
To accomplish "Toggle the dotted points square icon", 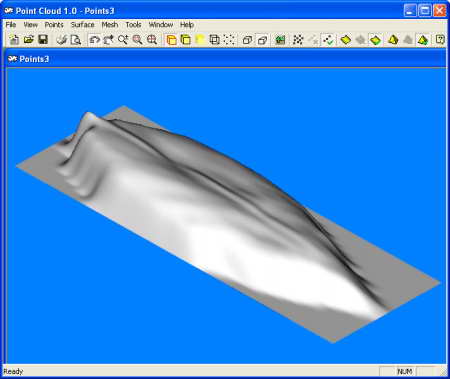I will 229,40.
